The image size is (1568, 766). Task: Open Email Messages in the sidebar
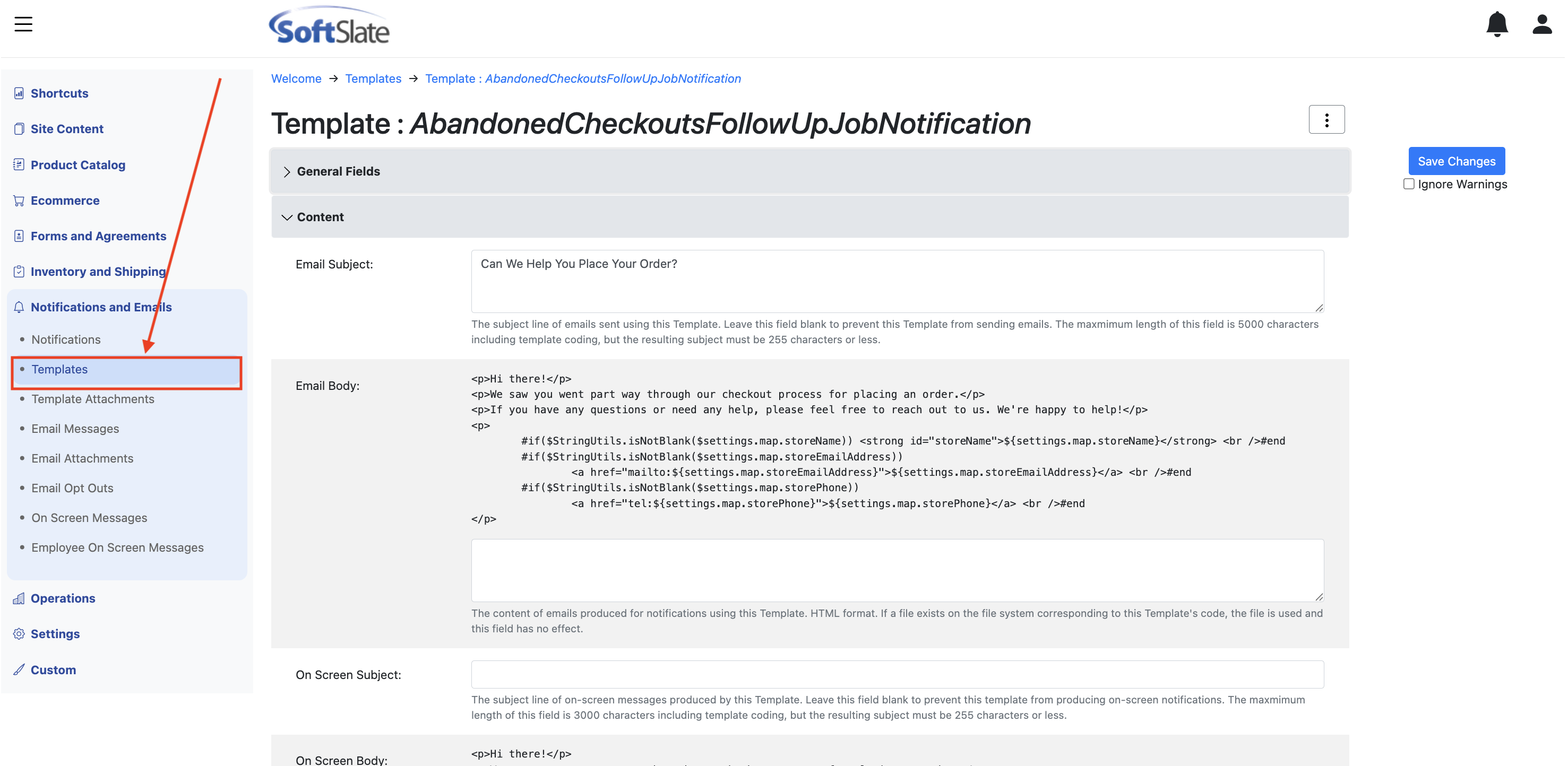[75, 429]
